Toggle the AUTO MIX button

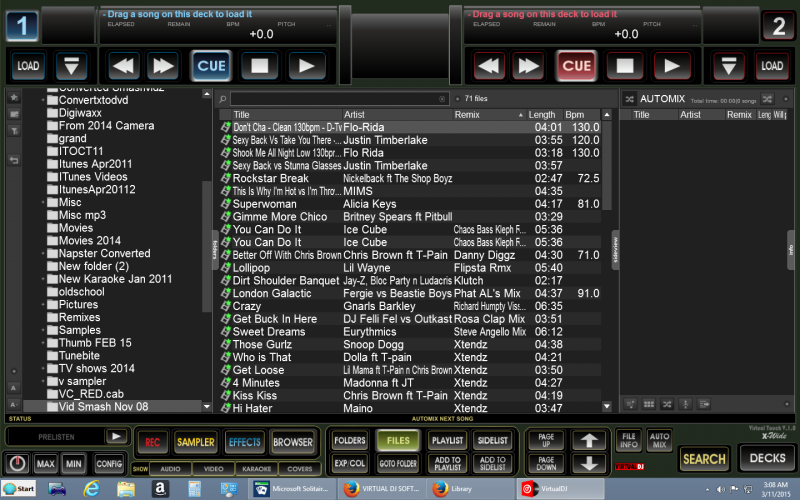coord(659,440)
